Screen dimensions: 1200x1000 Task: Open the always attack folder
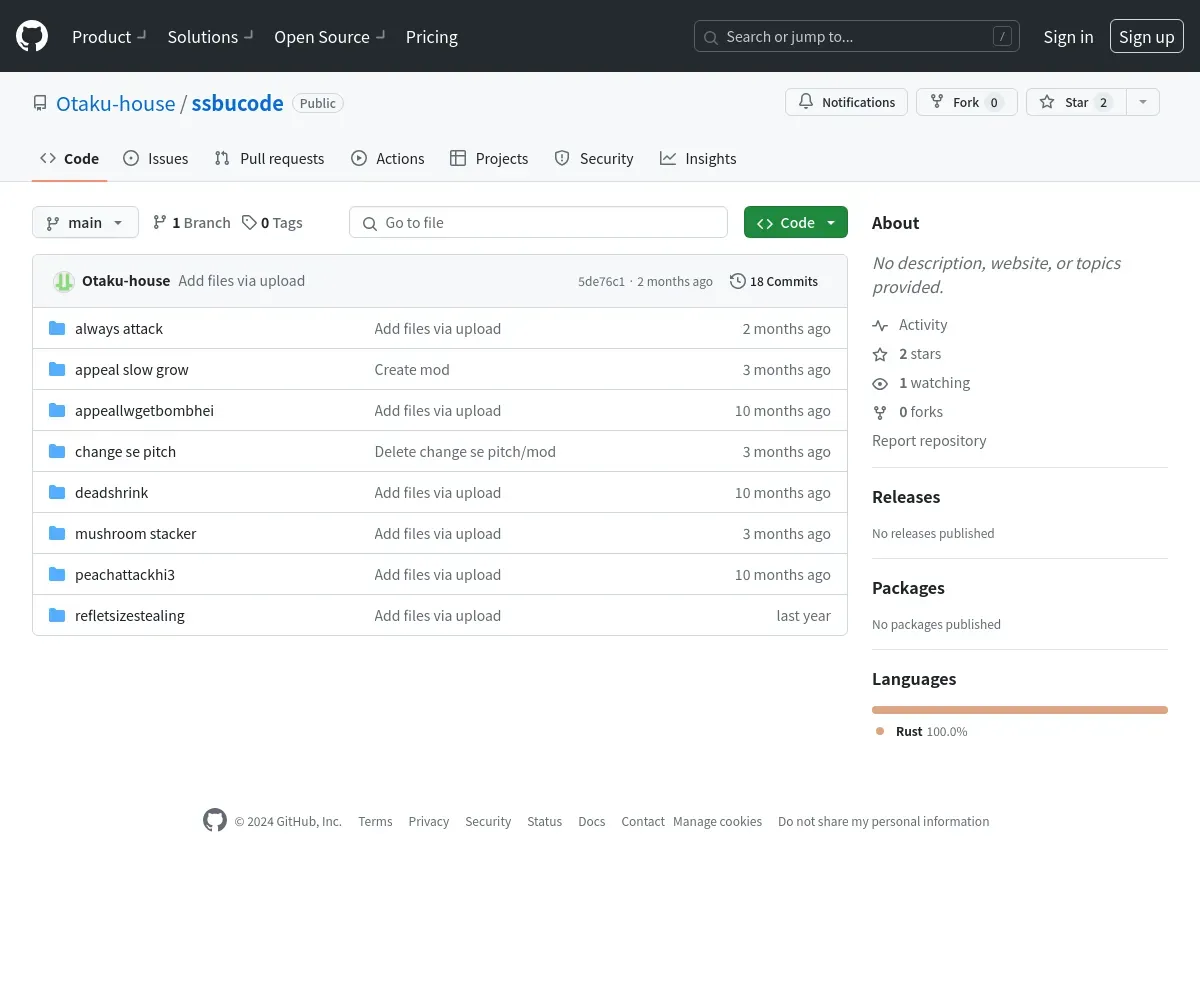(x=119, y=328)
